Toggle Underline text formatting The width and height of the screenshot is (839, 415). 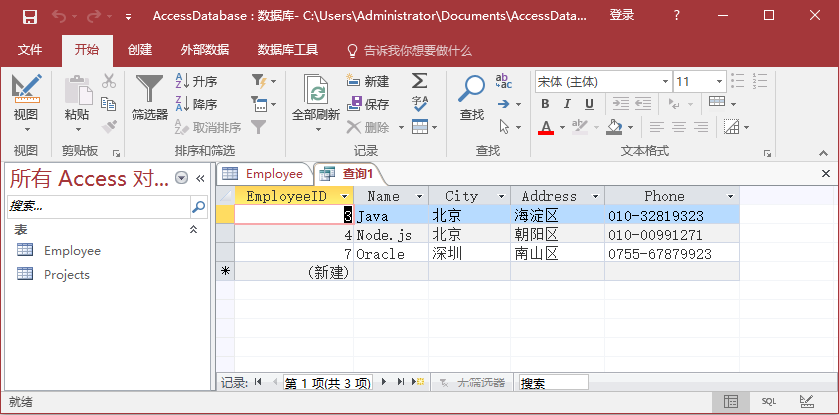tap(589, 104)
